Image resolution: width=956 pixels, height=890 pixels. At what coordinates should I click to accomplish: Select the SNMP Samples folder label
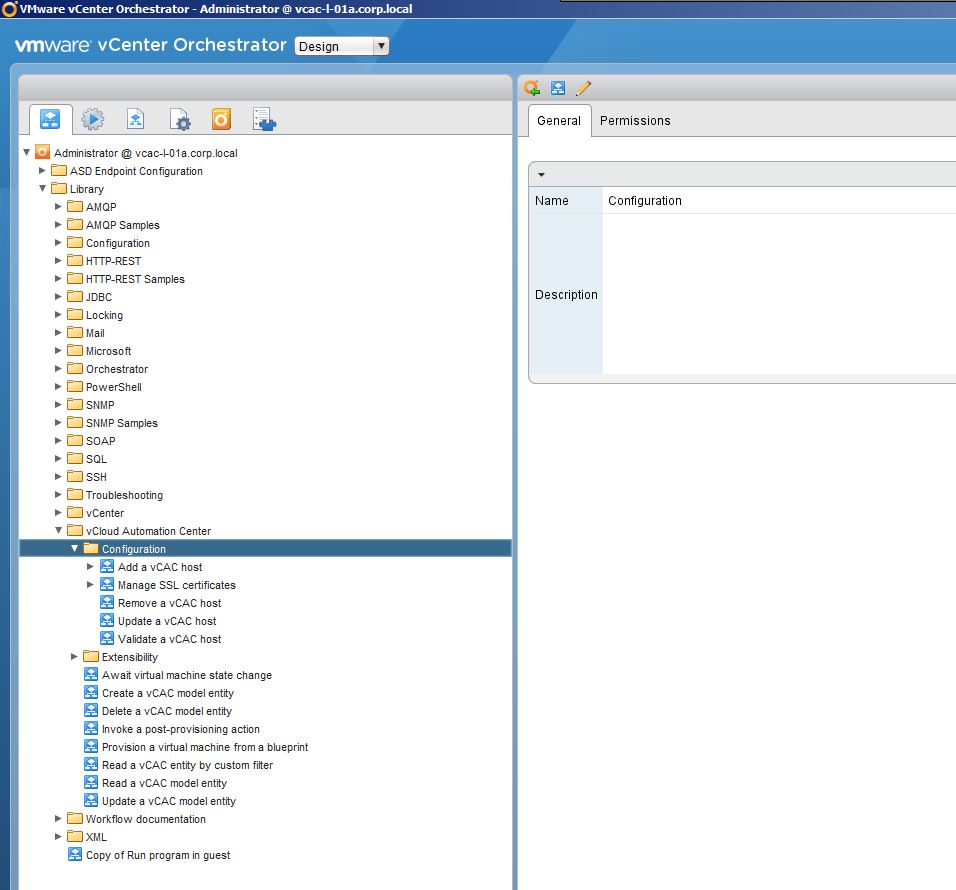point(122,422)
